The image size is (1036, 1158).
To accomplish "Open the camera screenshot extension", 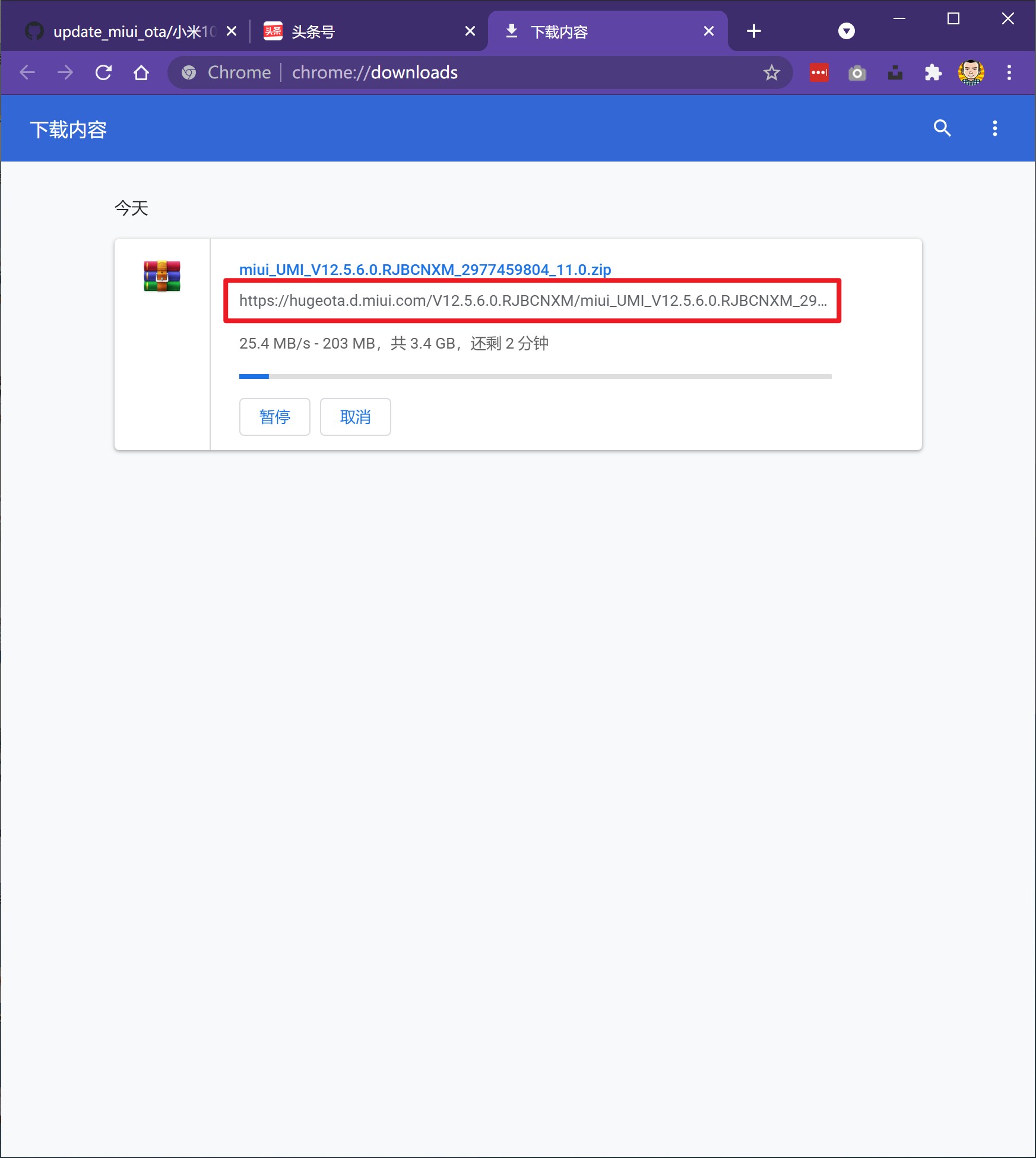I will (x=857, y=72).
